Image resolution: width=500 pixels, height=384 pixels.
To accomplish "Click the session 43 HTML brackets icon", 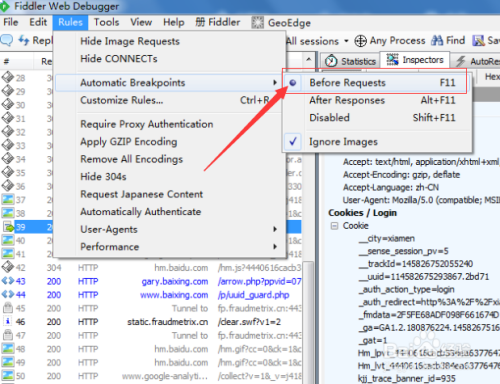I will [7, 281].
